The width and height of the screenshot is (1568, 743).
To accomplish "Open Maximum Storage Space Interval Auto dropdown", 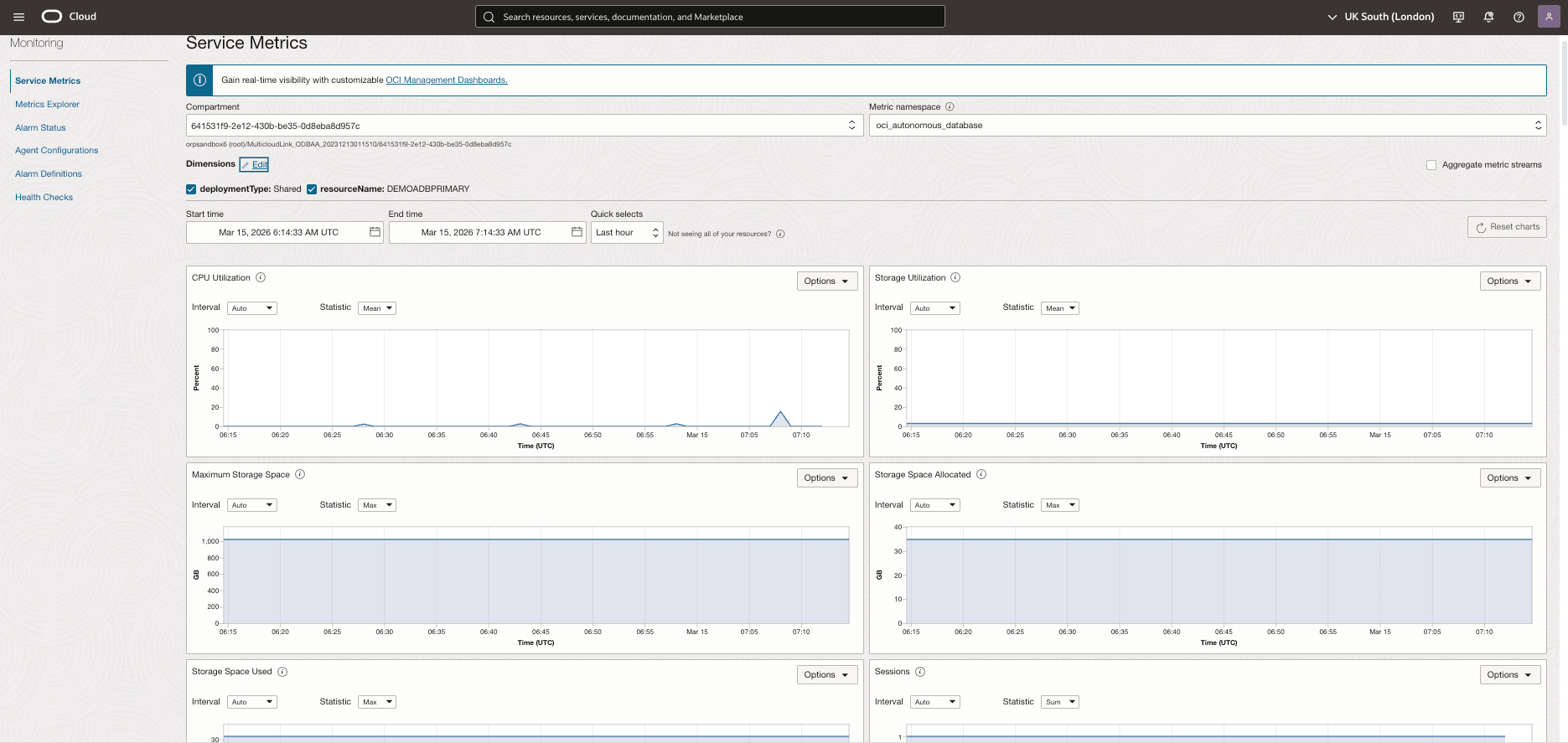I will [x=251, y=505].
